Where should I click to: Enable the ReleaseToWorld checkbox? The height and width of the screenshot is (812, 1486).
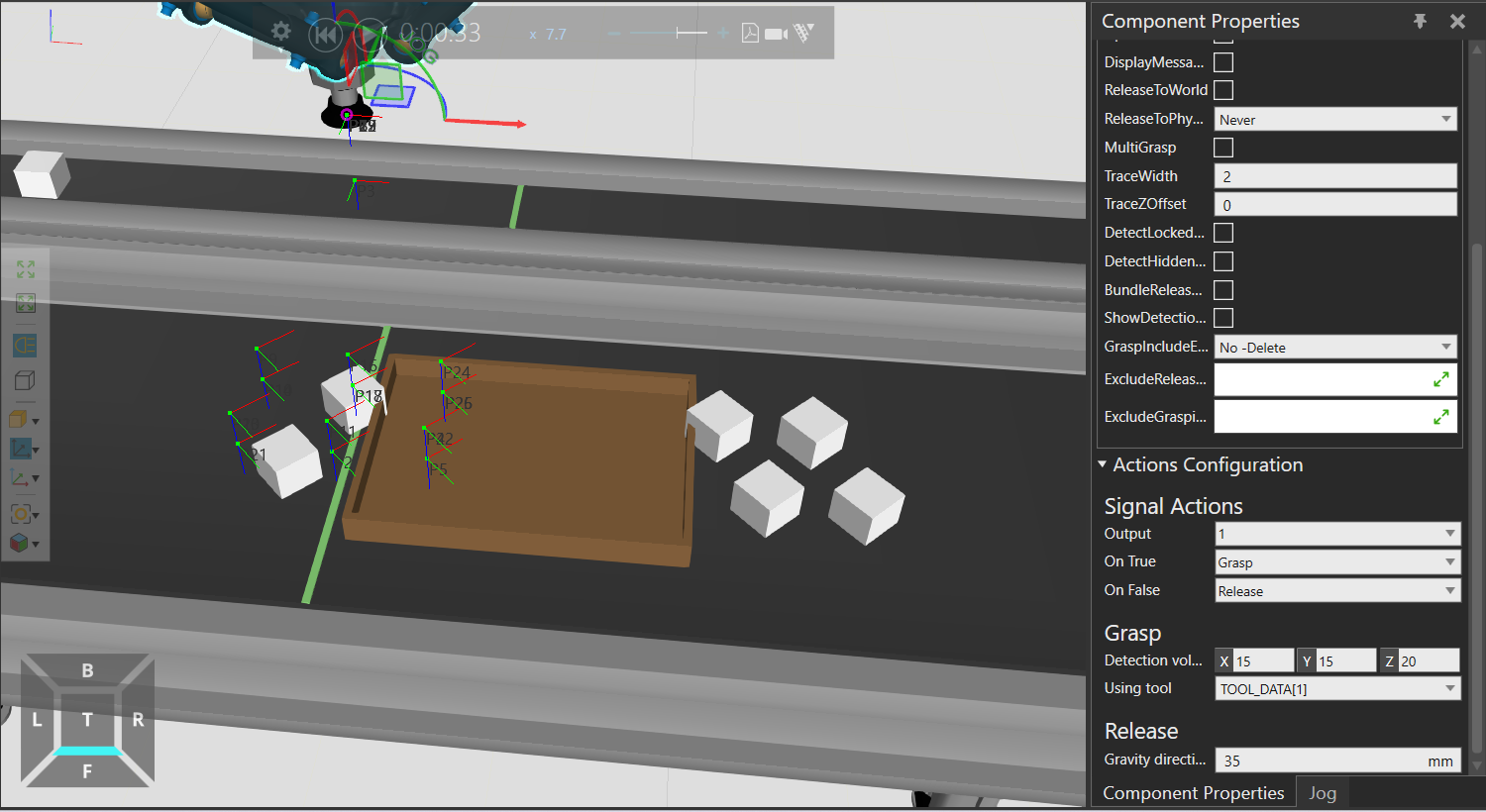click(1223, 90)
